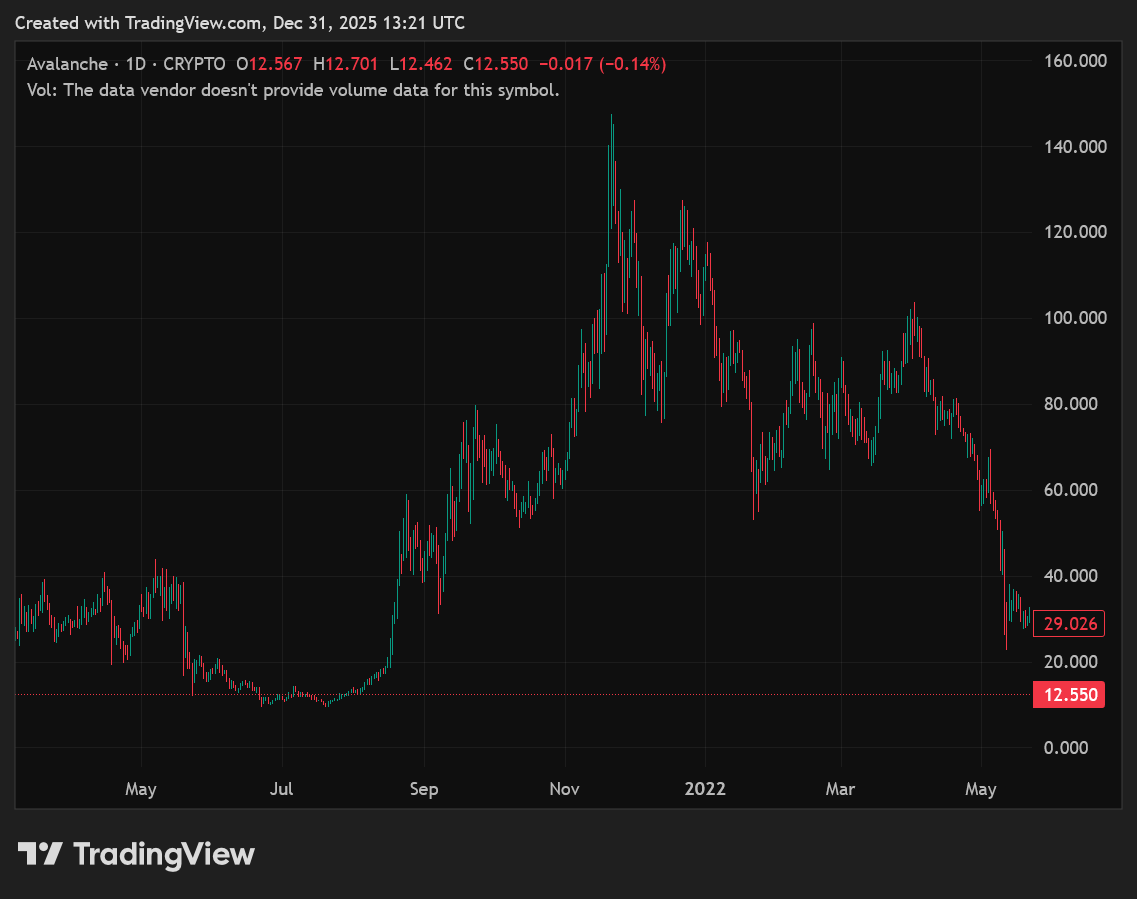Viewport: 1137px width, 899px height.
Task: Select the 2022 label on time axis
Action: point(704,789)
